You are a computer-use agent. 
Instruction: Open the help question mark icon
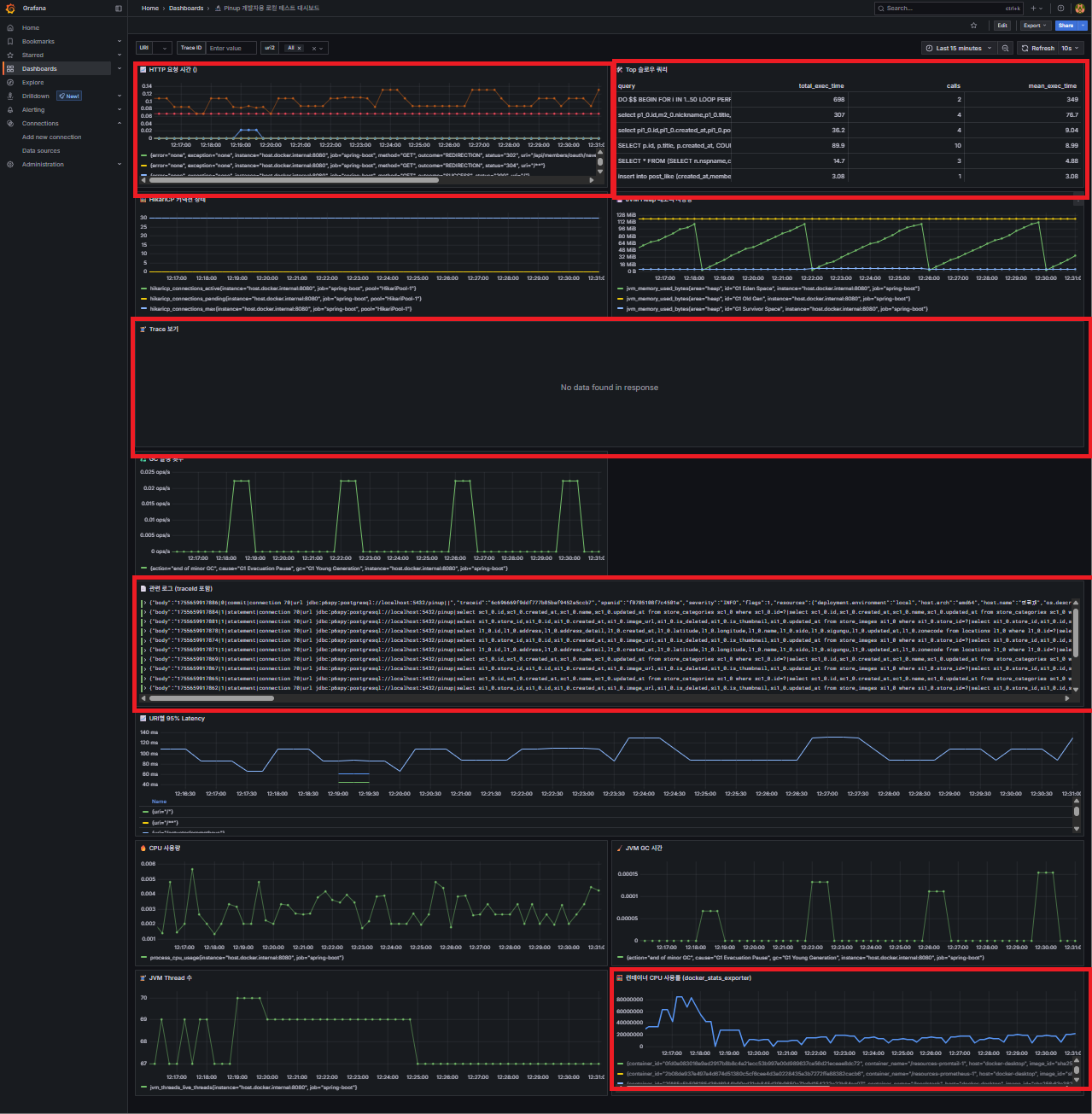click(x=1060, y=8)
